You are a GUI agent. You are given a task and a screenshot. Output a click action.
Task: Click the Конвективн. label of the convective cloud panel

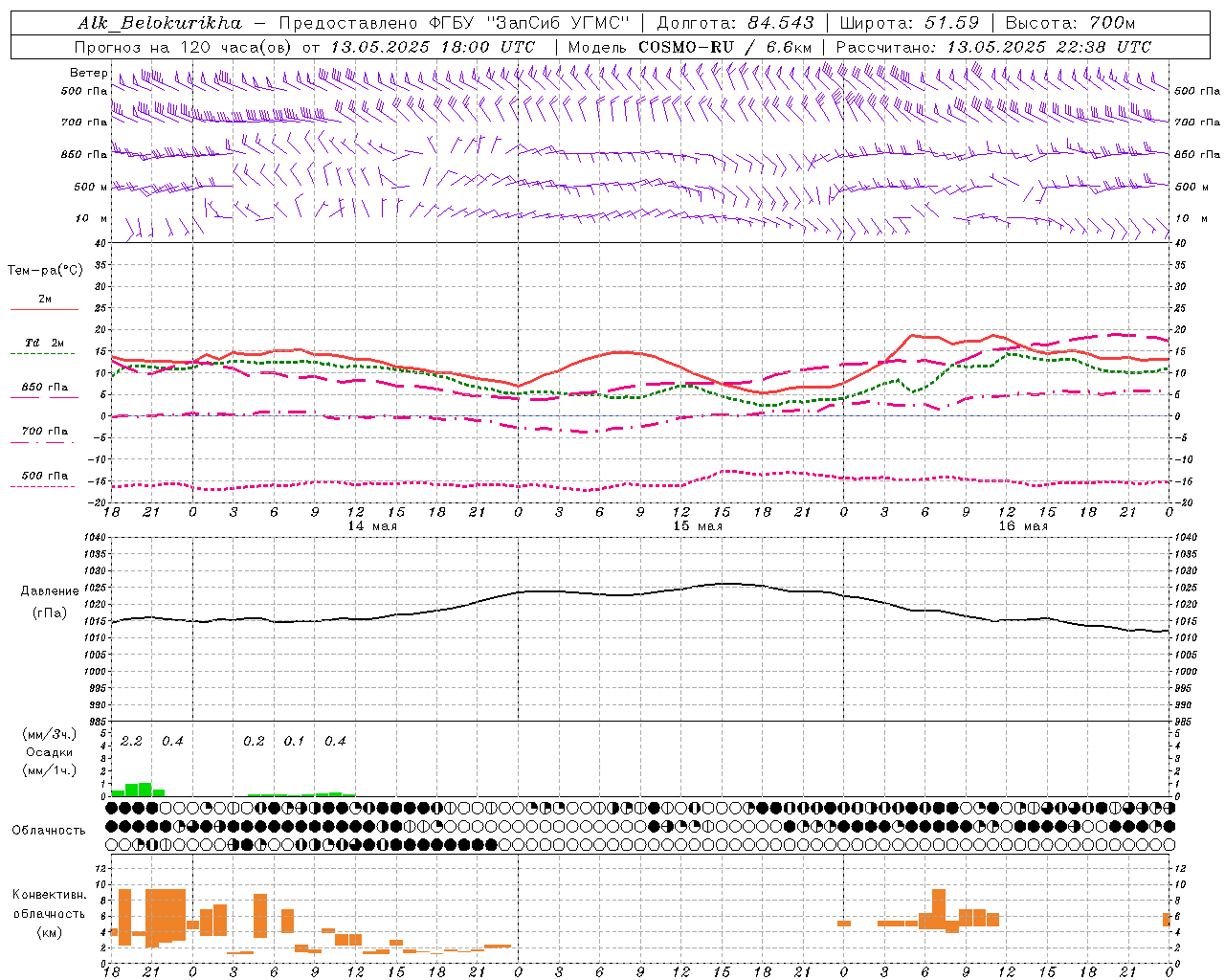tap(49, 895)
